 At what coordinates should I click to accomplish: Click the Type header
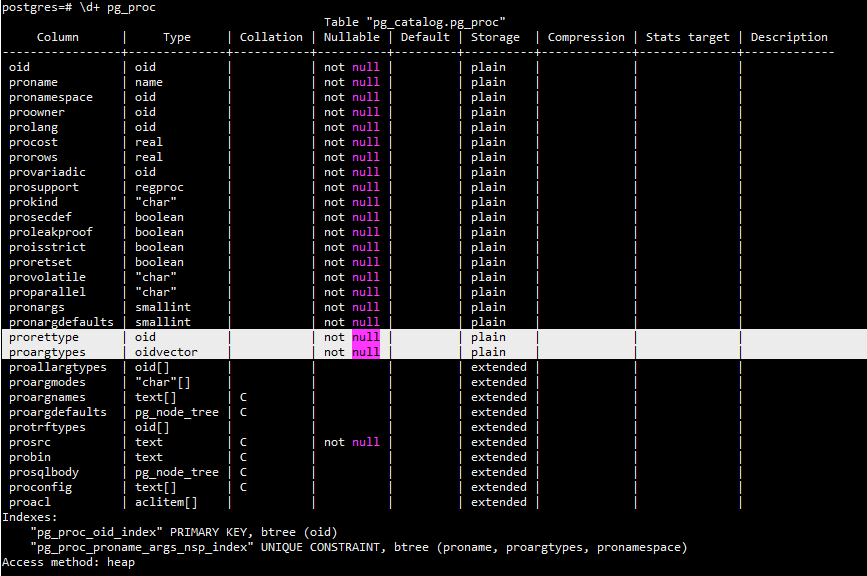click(177, 37)
